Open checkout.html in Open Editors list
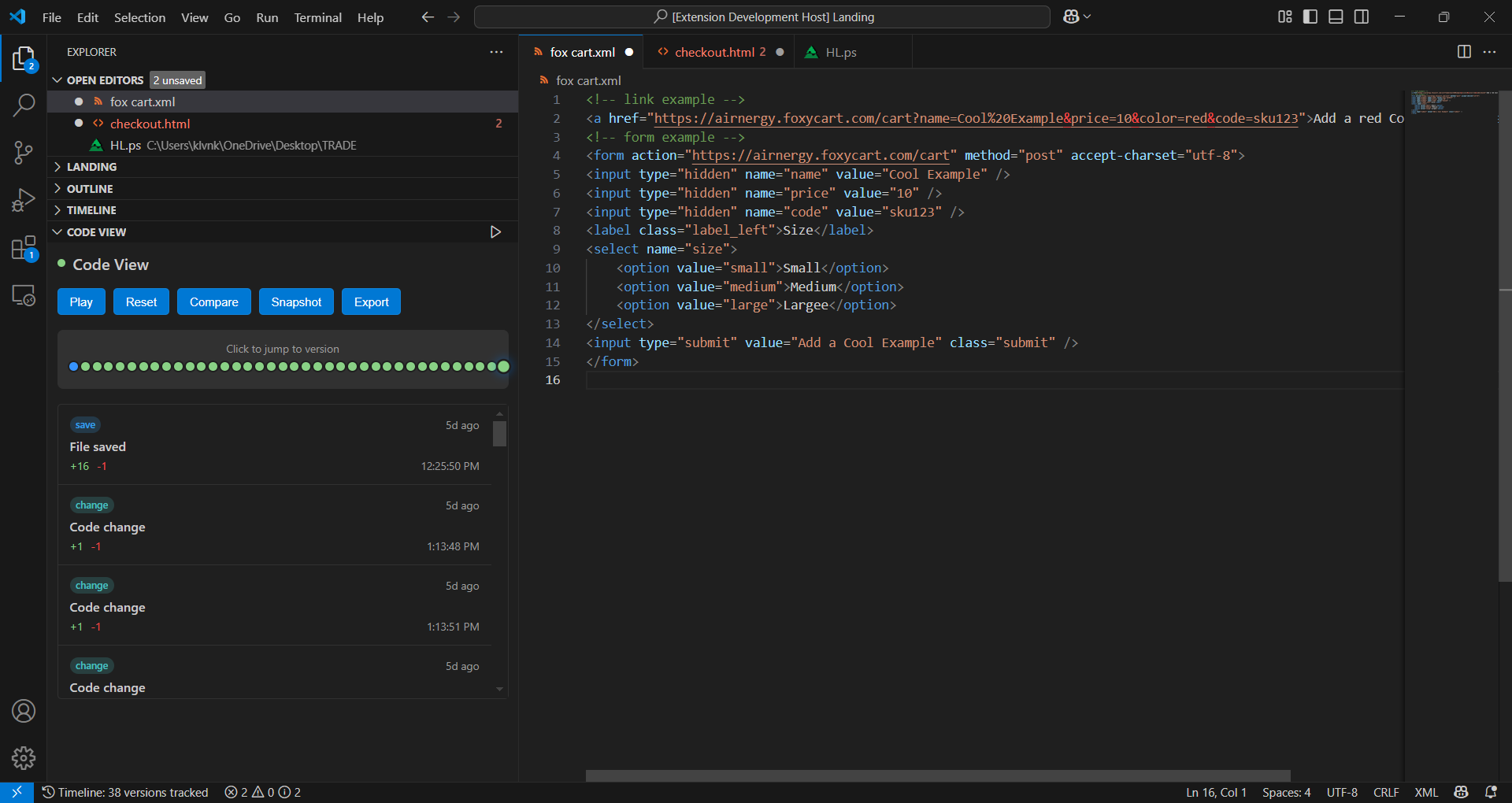Screen dimensions: 1512x803 pos(283,124)
